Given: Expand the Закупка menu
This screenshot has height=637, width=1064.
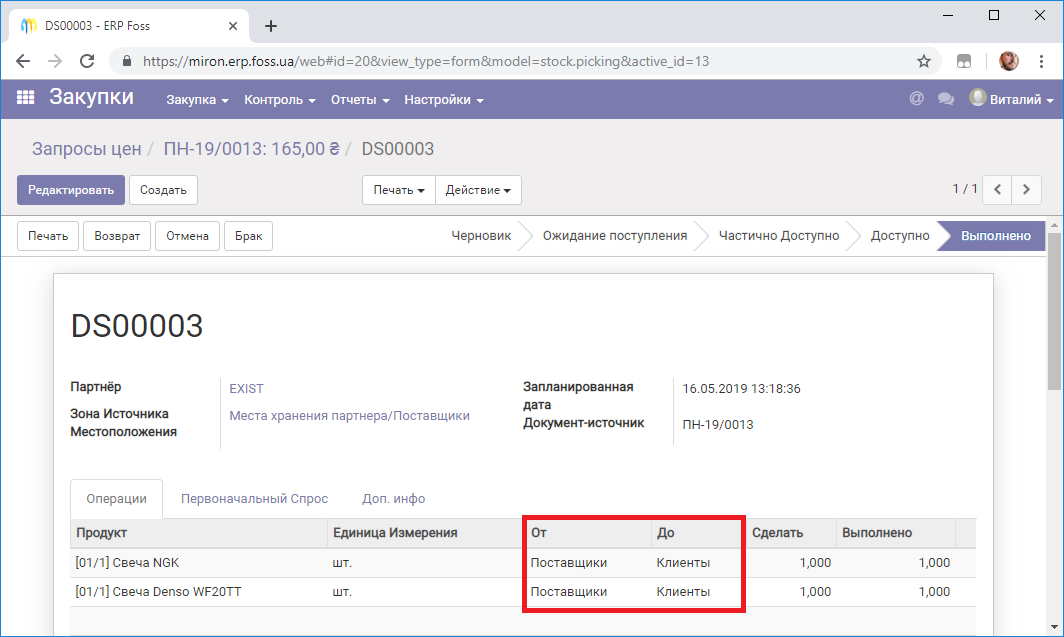Looking at the screenshot, I should pyautogui.click(x=197, y=100).
